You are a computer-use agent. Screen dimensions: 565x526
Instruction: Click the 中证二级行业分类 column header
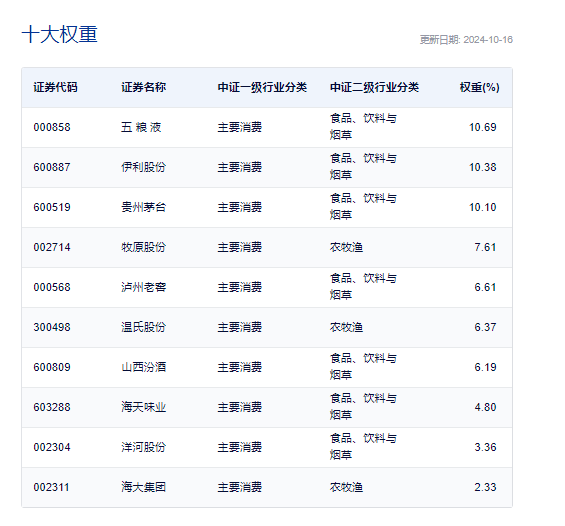coord(374,87)
